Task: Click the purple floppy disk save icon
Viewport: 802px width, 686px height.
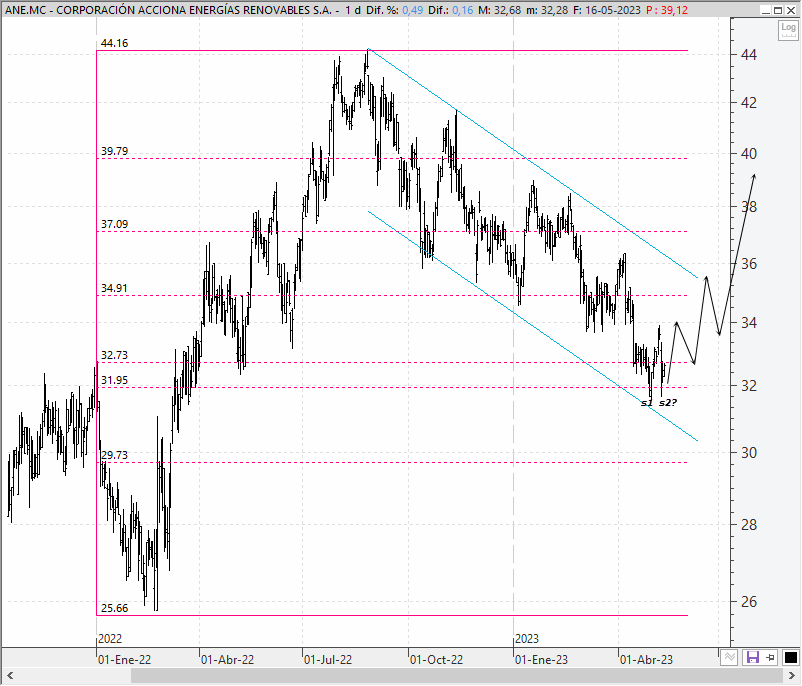Action: pyautogui.click(x=752, y=657)
